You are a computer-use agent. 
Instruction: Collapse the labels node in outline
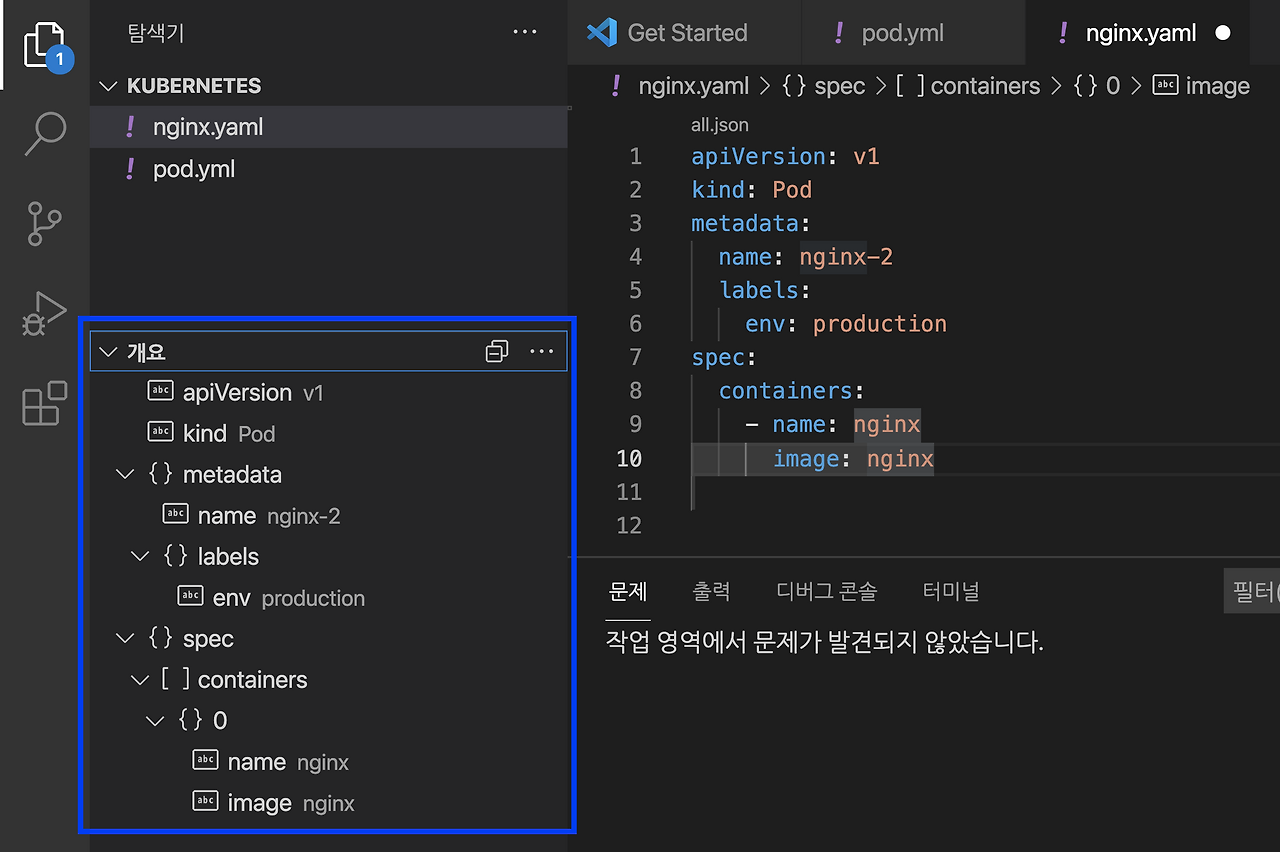140,556
